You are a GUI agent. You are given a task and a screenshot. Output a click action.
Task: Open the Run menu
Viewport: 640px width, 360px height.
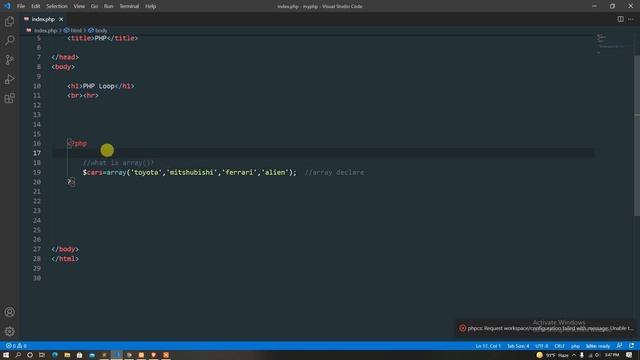(109, 6)
